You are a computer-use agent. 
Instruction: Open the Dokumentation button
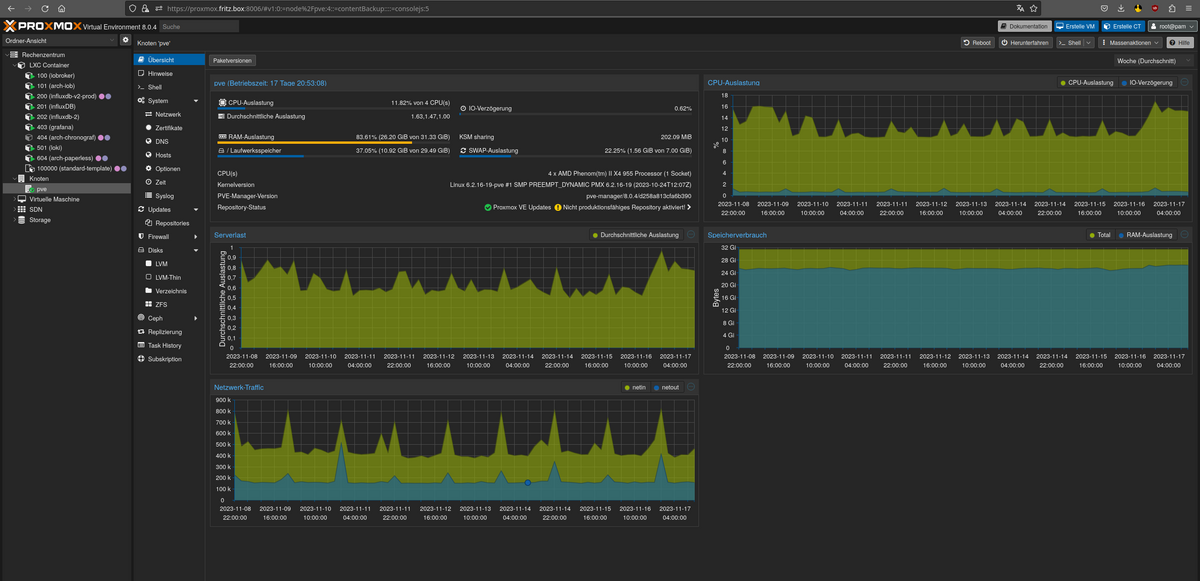point(1024,26)
